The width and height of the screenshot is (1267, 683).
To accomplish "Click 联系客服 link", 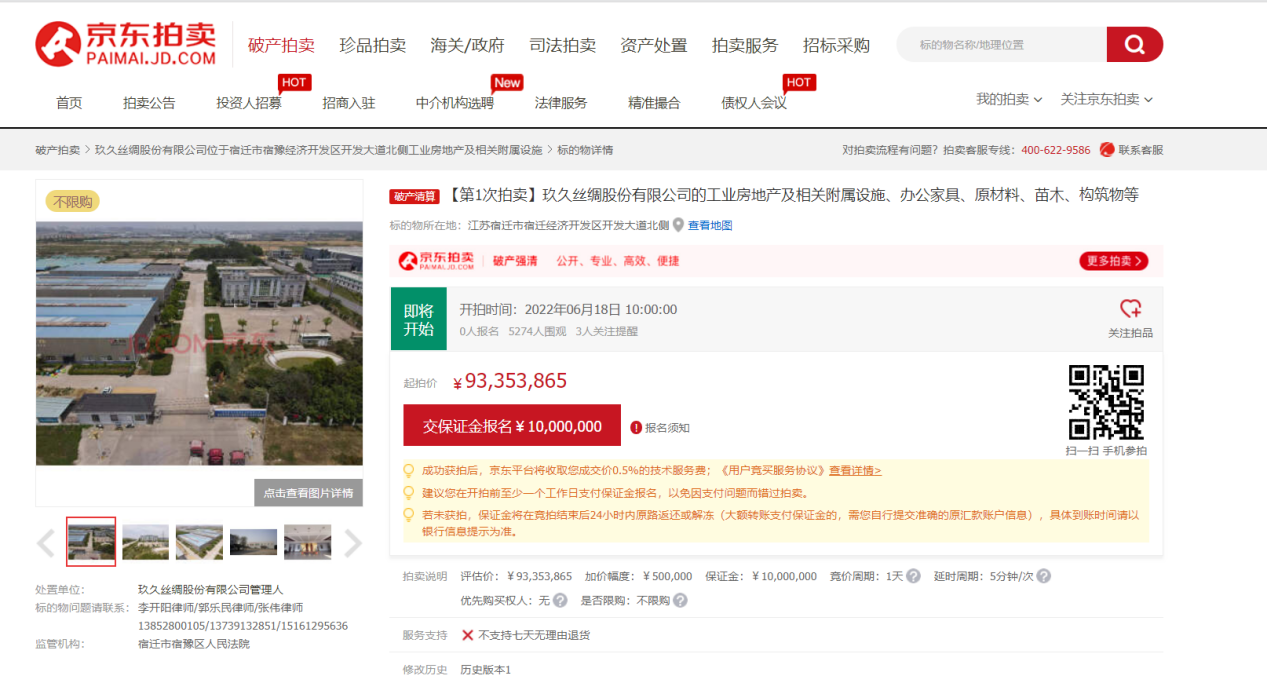I will click(x=1141, y=150).
